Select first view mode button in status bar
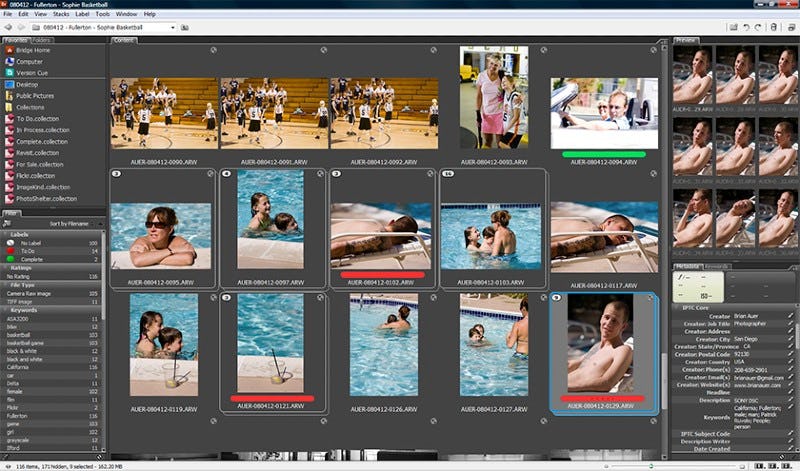The image size is (800, 471). [760, 466]
